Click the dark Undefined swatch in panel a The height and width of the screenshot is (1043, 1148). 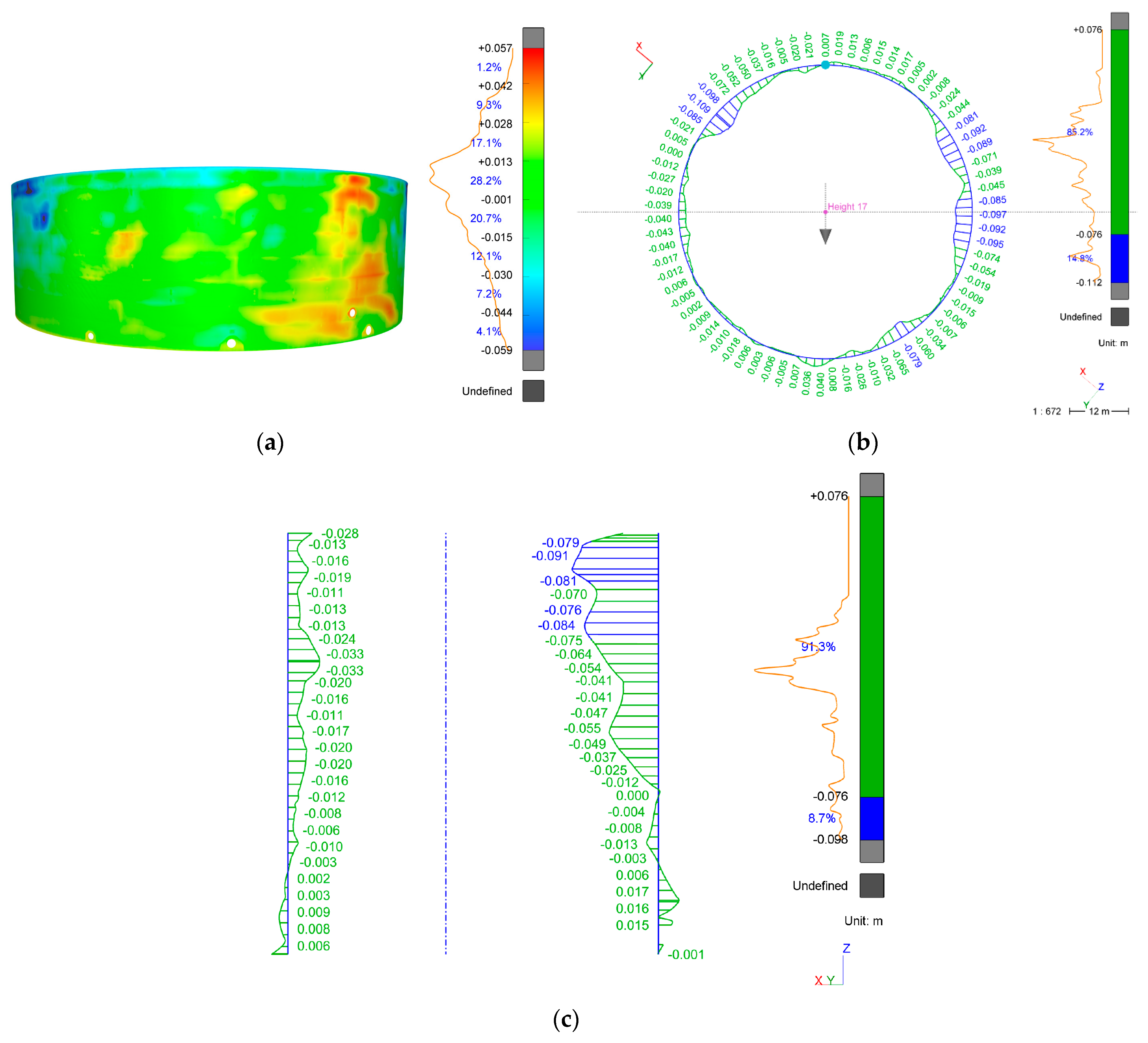tap(533, 391)
